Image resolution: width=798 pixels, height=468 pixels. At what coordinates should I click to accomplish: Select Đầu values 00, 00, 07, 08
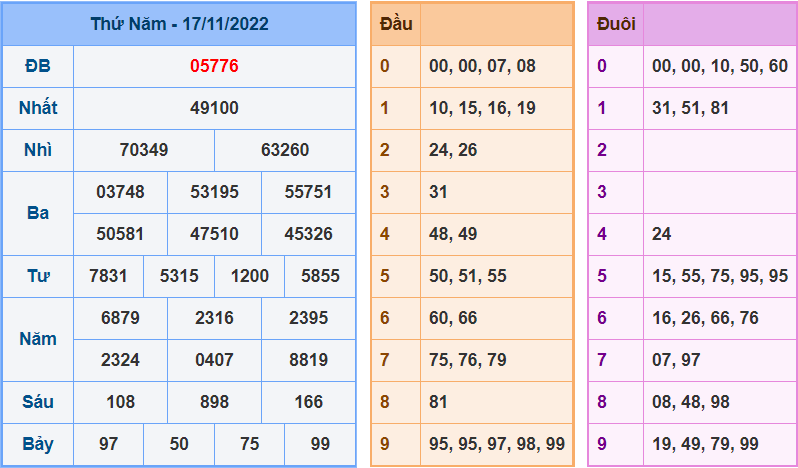point(482,66)
